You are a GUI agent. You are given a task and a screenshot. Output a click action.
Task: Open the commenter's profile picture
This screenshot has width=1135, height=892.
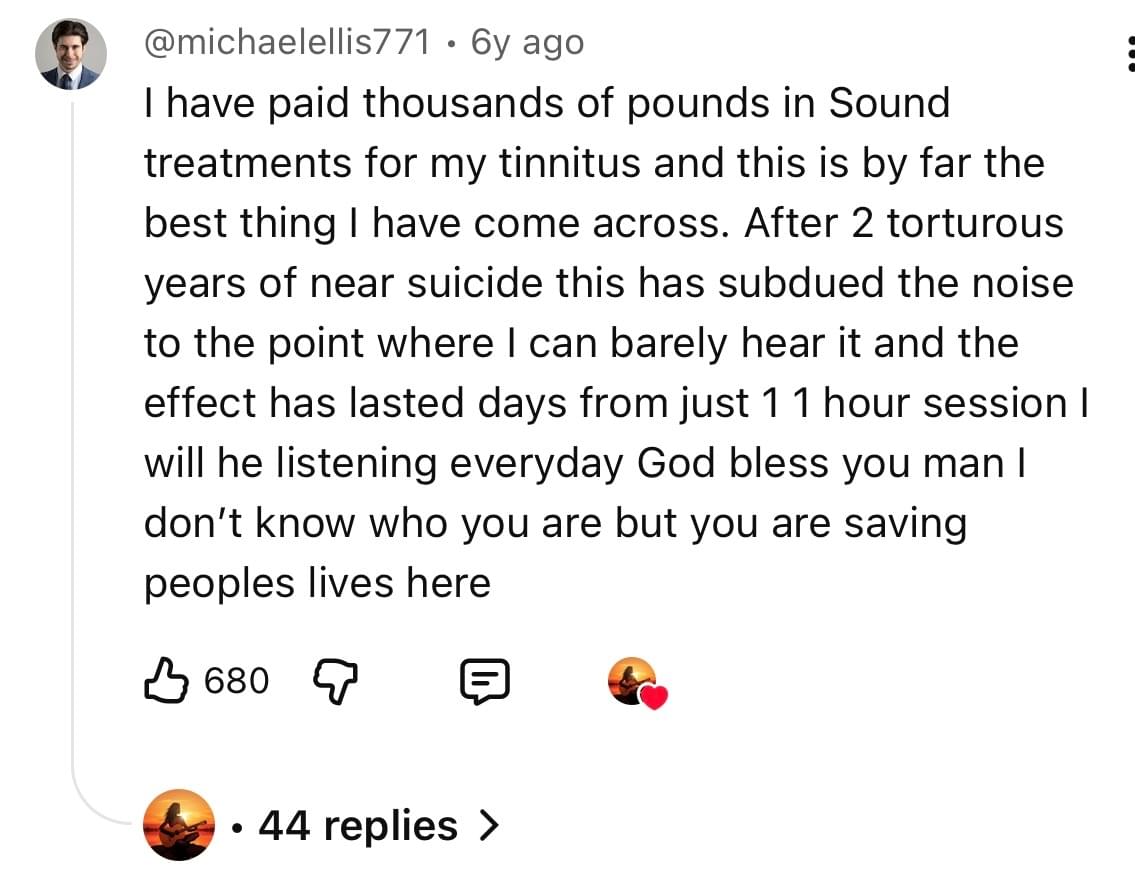[x=71, y=55]
